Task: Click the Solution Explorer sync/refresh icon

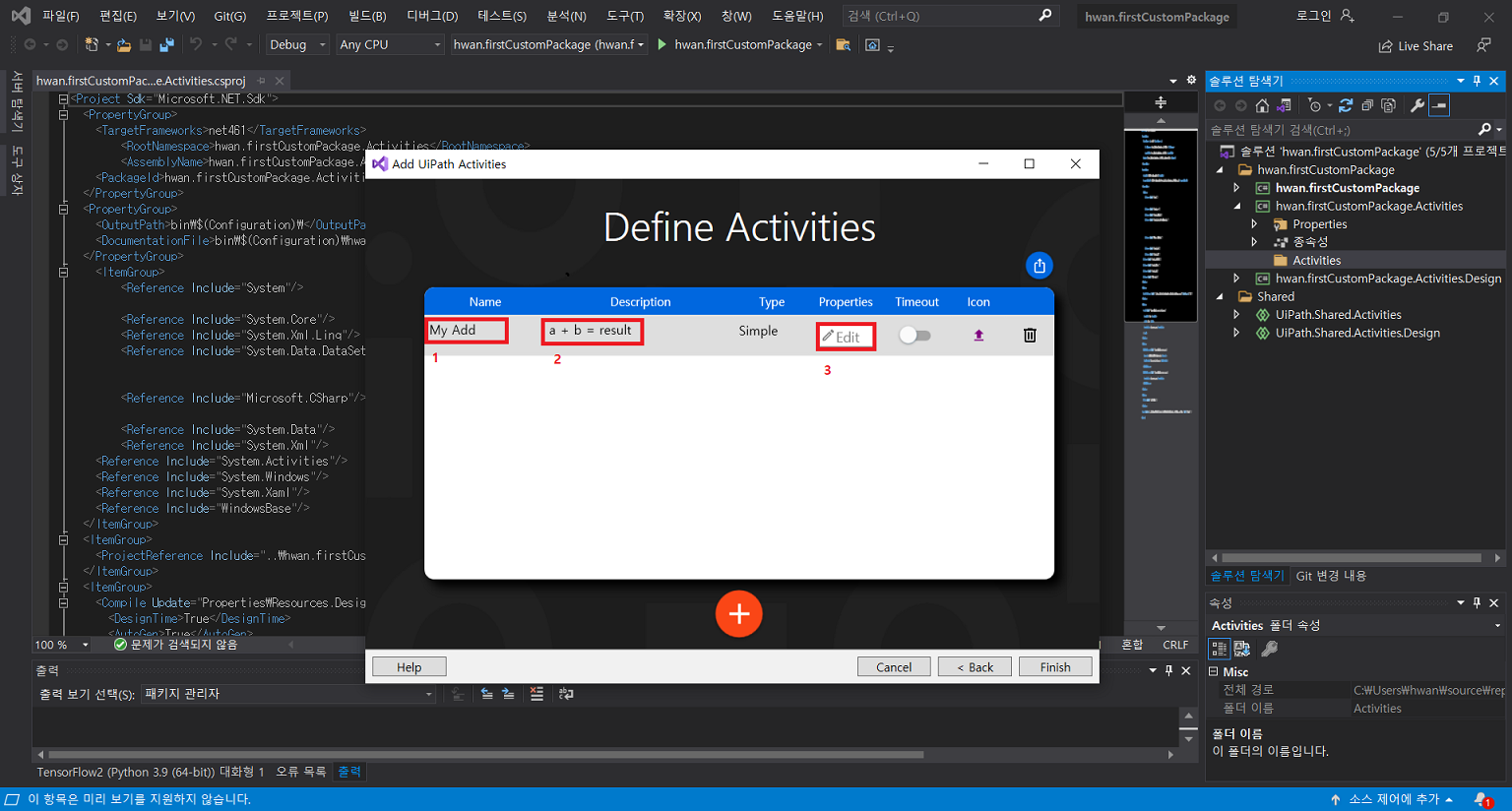Action: [x=1346, y=105]
